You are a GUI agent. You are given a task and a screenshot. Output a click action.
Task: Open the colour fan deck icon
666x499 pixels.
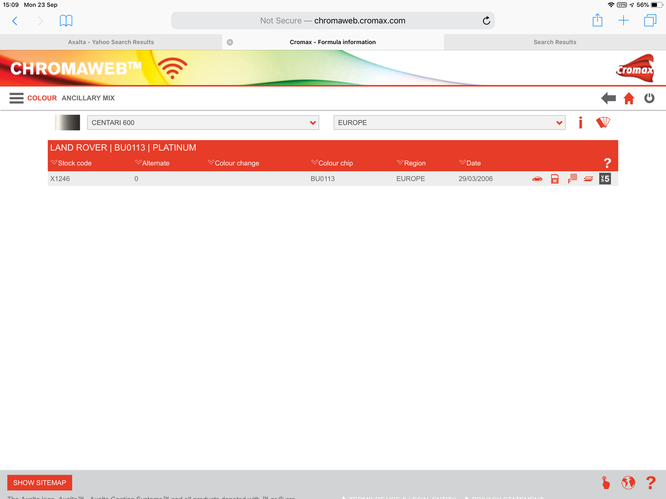(603, 123)
